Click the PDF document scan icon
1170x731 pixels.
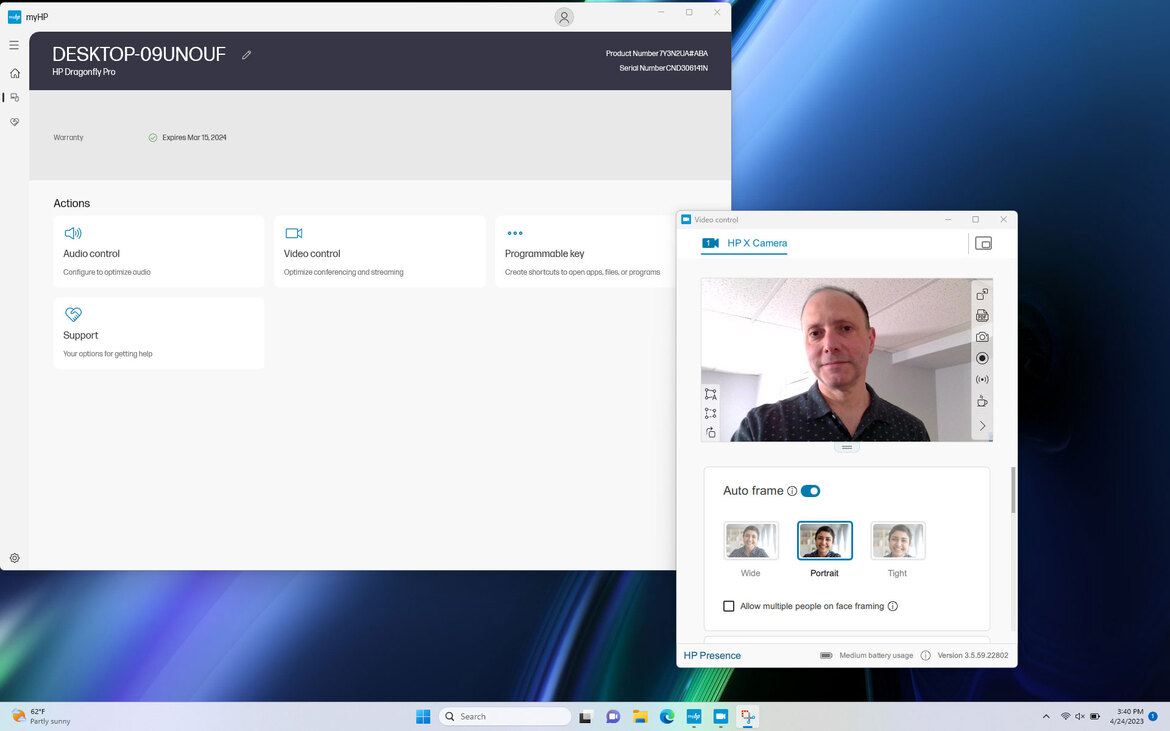tap(982, 316)
